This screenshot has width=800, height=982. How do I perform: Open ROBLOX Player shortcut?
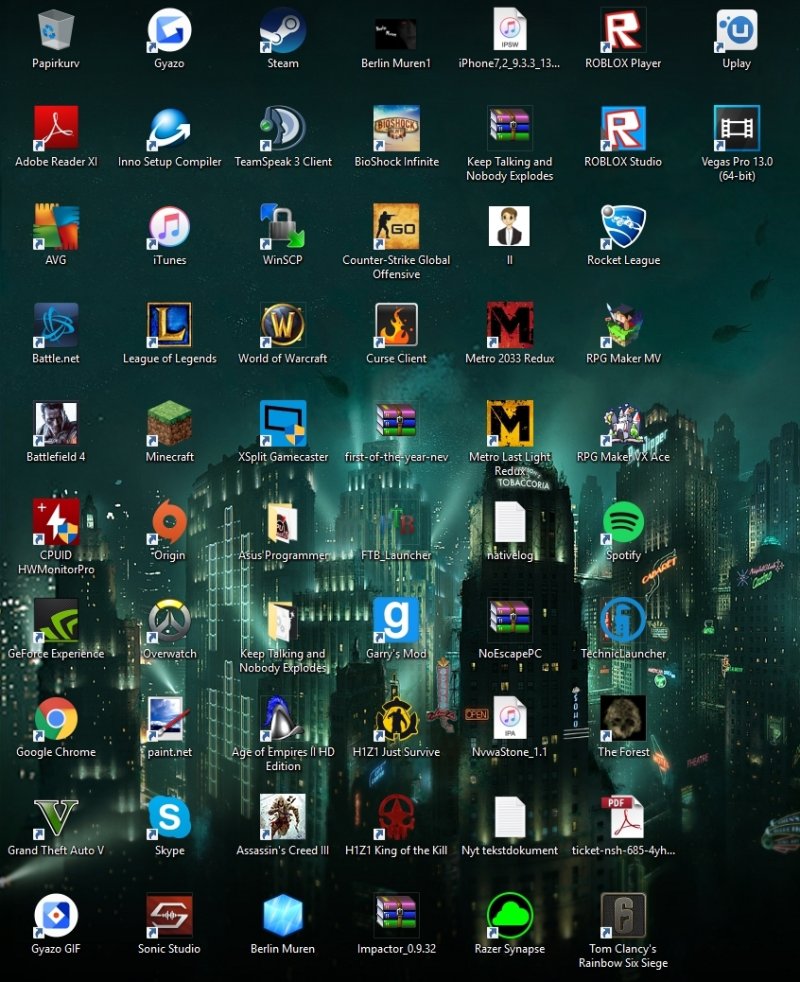[623, 30]
